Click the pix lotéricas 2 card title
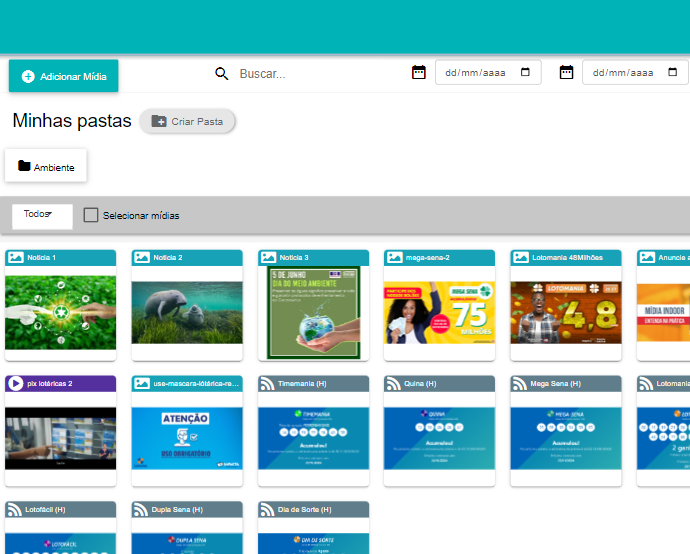 [50, 384]
